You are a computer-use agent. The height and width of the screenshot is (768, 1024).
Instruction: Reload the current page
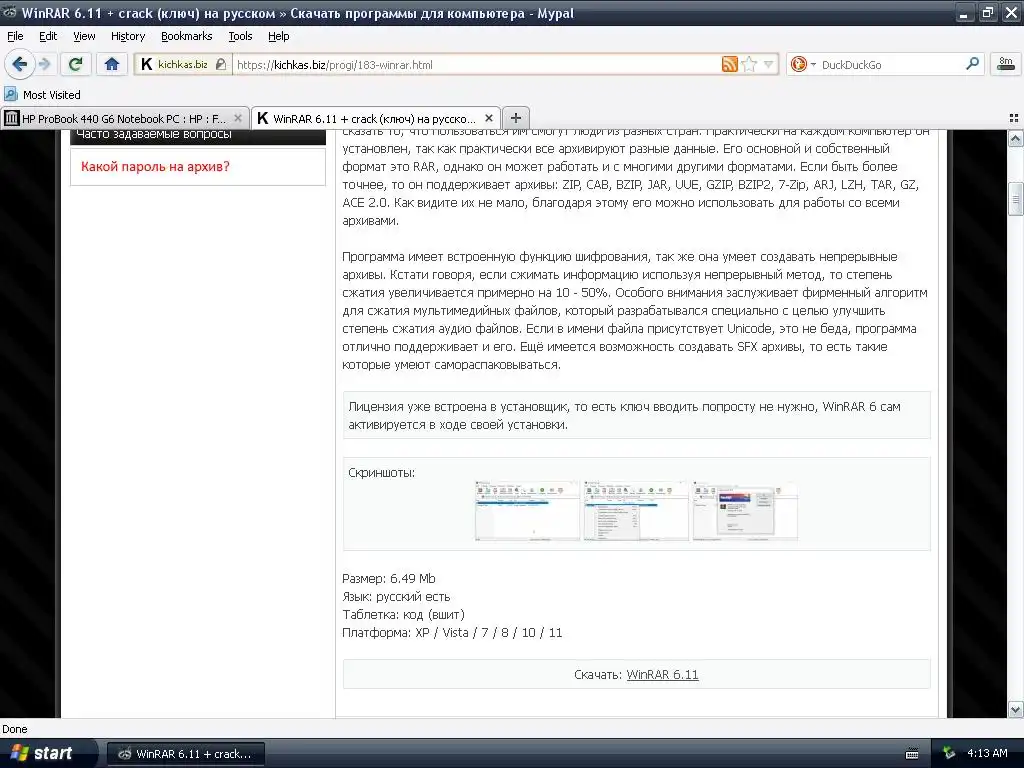tap(76, 64)
